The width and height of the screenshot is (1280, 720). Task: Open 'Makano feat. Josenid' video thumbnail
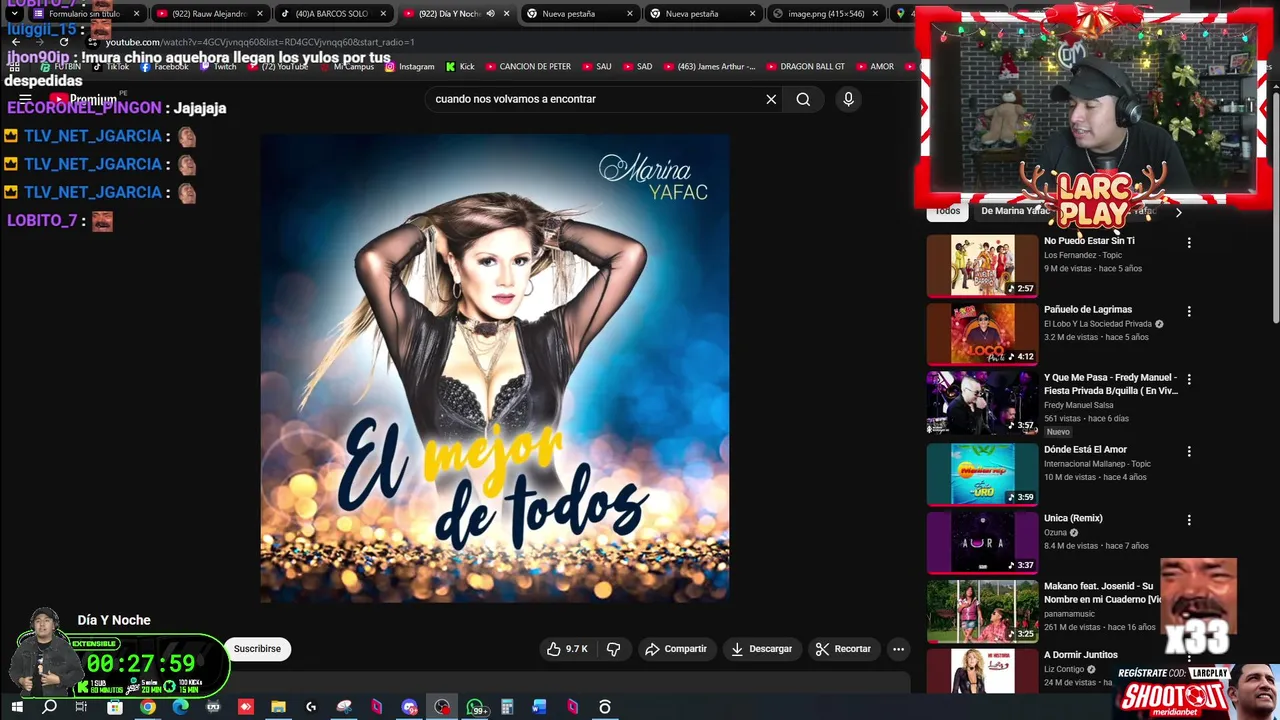pyautogui.click(x=982, y=610)
